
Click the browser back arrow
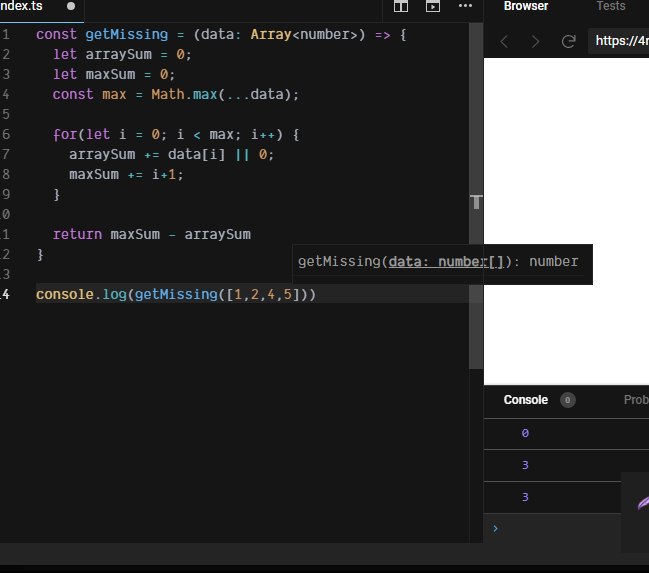(x=504, y=41)
